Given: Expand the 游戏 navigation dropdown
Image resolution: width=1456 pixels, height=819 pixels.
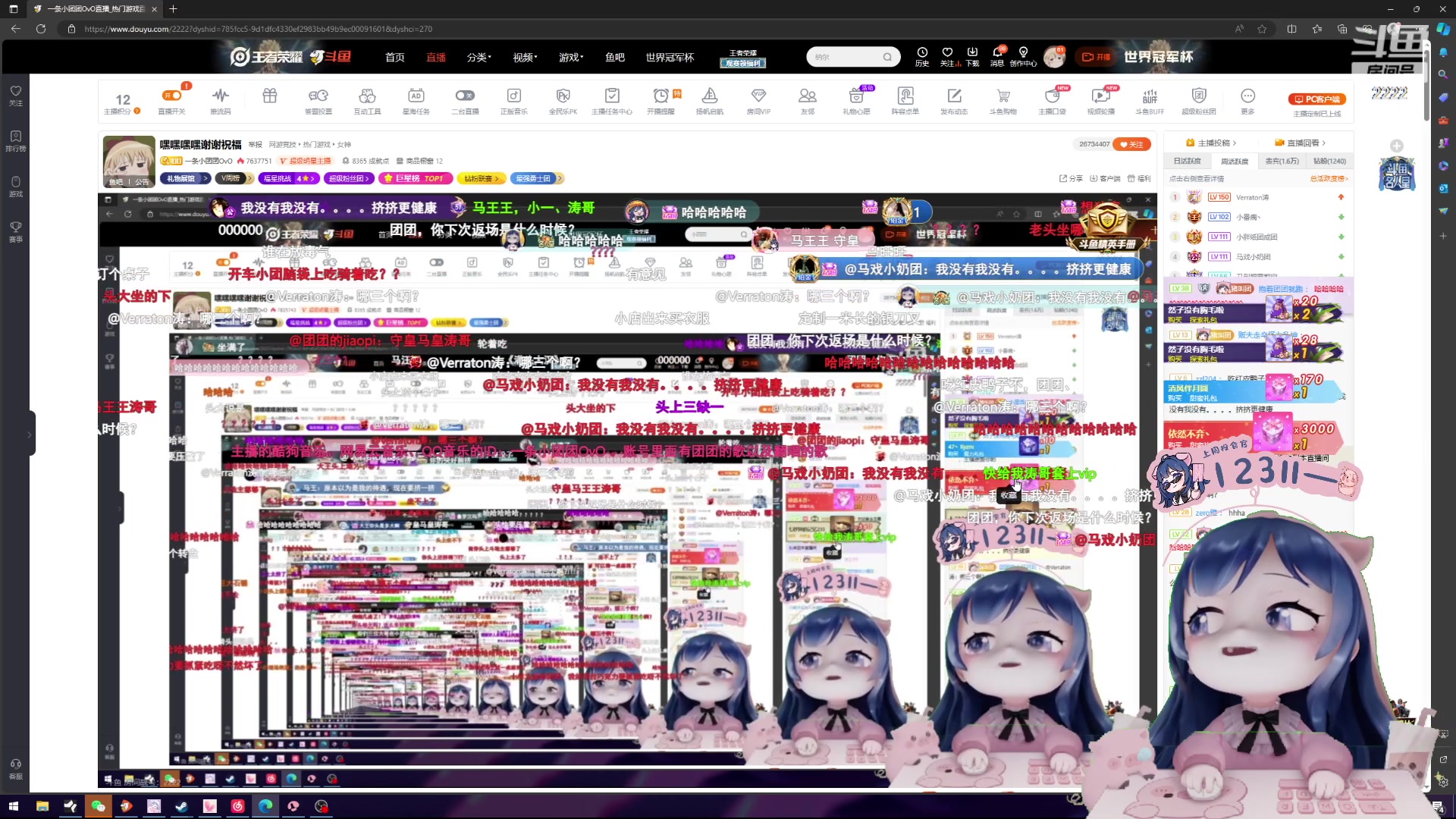Looking at the screenshot, I should [571, 57].
